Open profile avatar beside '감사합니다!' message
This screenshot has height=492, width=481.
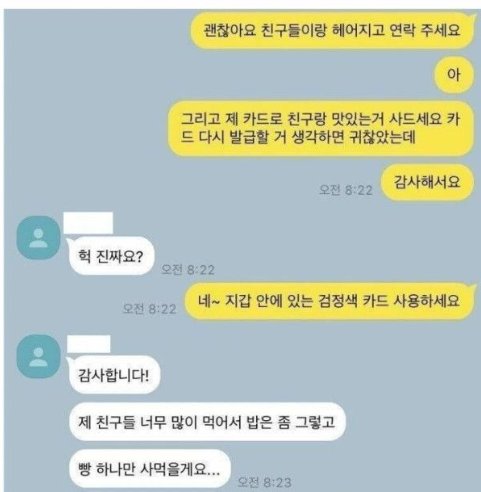pos(39,357)
